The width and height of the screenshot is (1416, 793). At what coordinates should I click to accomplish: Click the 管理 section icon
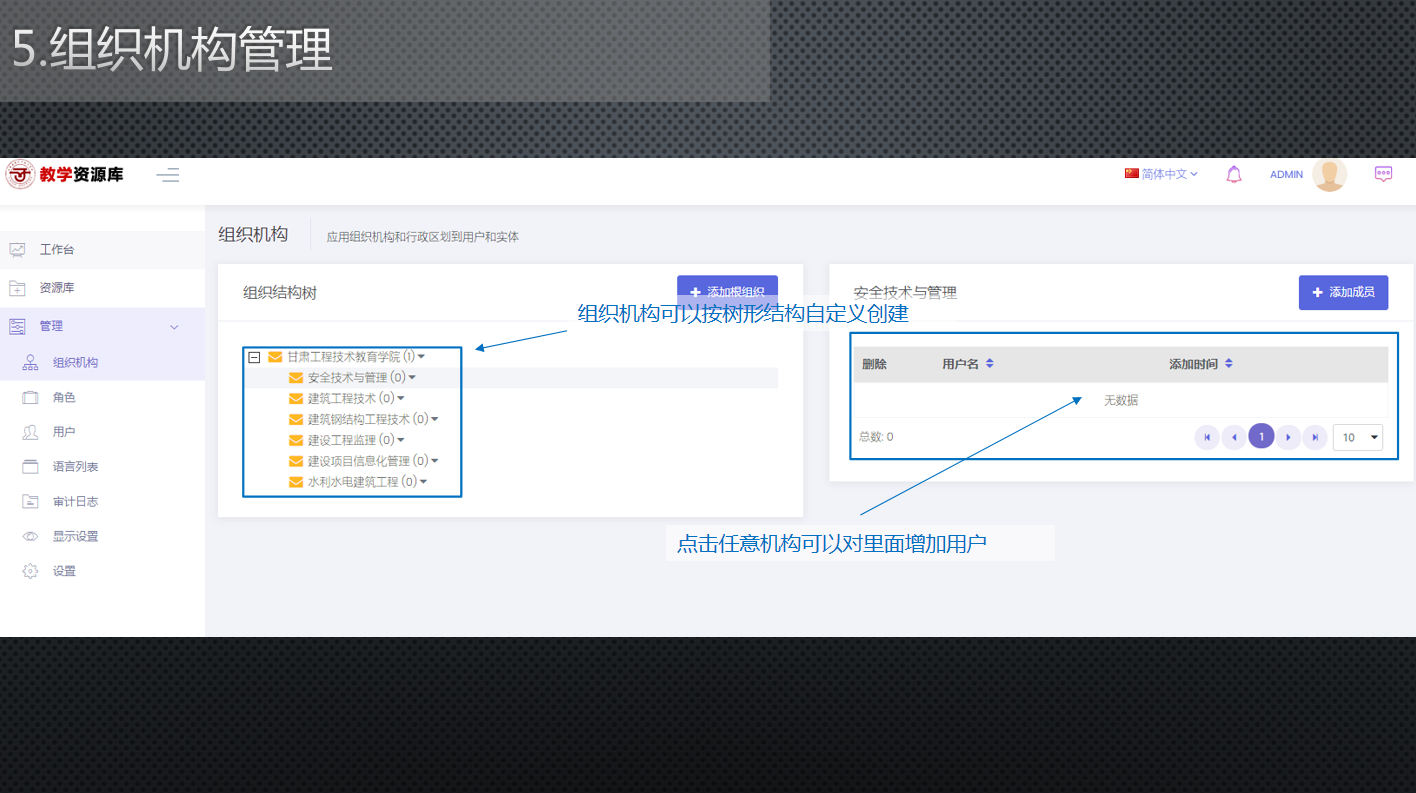(17, 327)
